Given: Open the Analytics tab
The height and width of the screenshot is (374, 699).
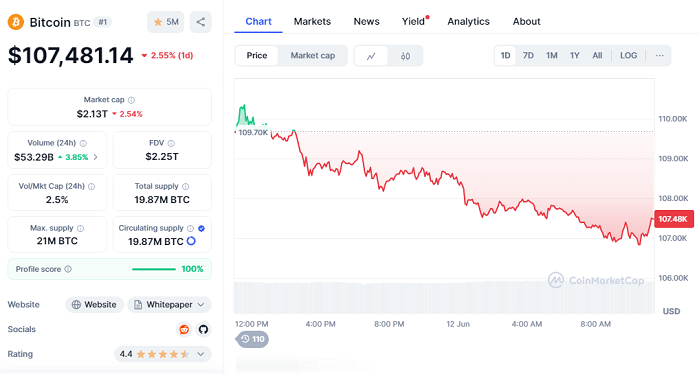Looking at the screenshot, I should pos(469,21).
